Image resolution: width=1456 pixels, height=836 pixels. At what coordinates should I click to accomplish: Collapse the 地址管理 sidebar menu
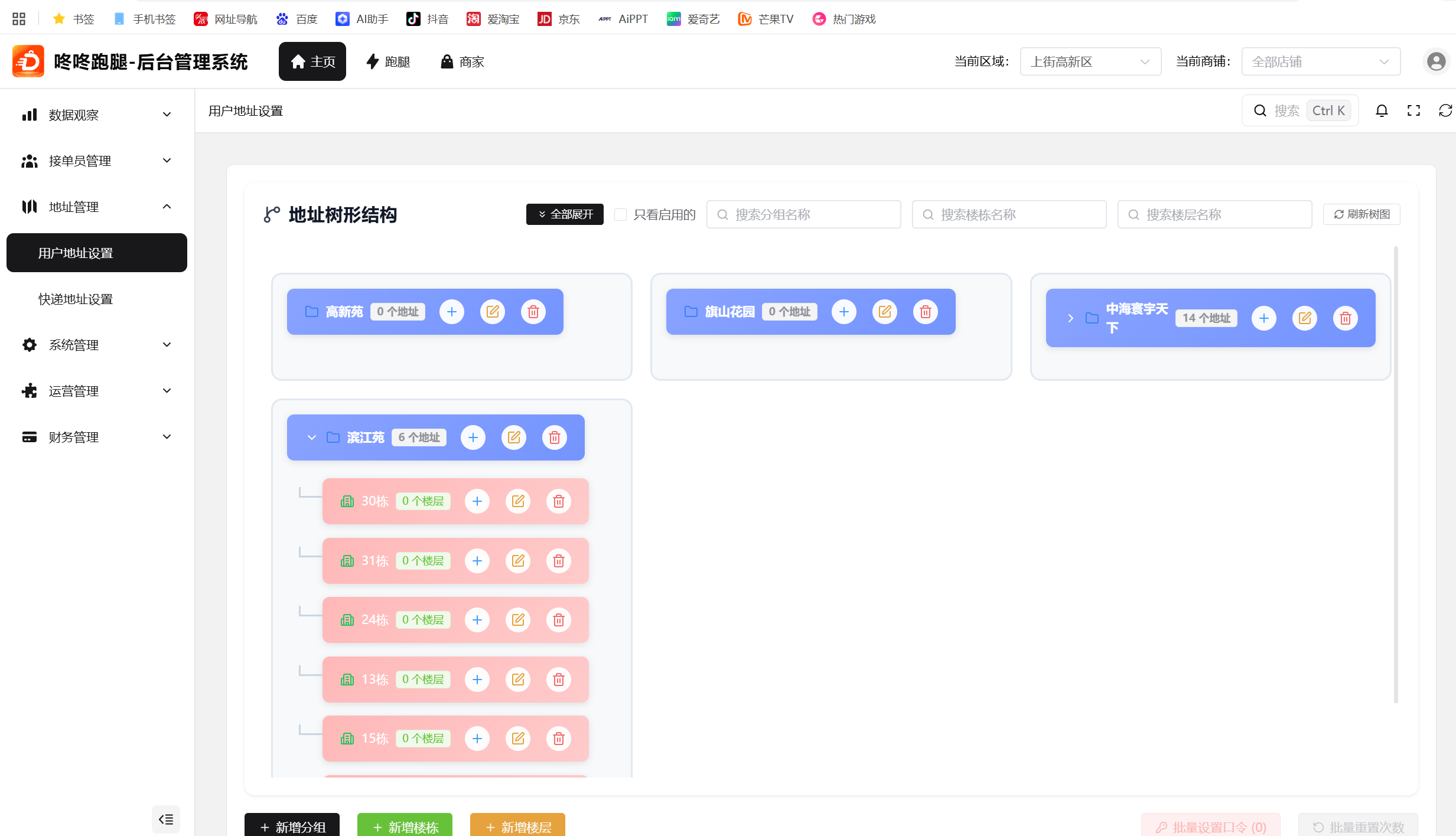pos(97,207)
